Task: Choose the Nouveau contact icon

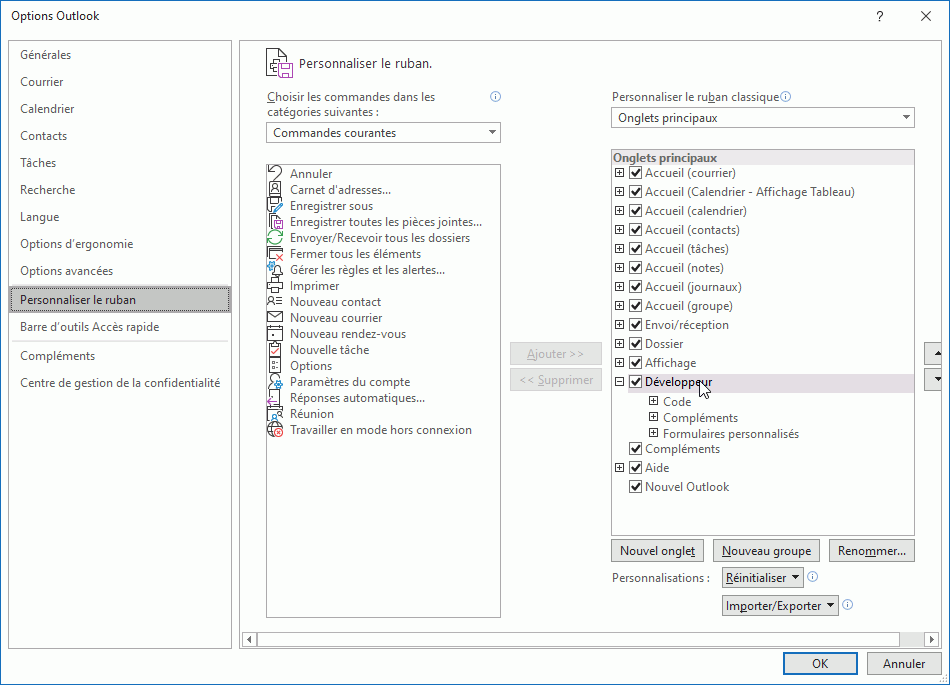Action: (275, 302)
